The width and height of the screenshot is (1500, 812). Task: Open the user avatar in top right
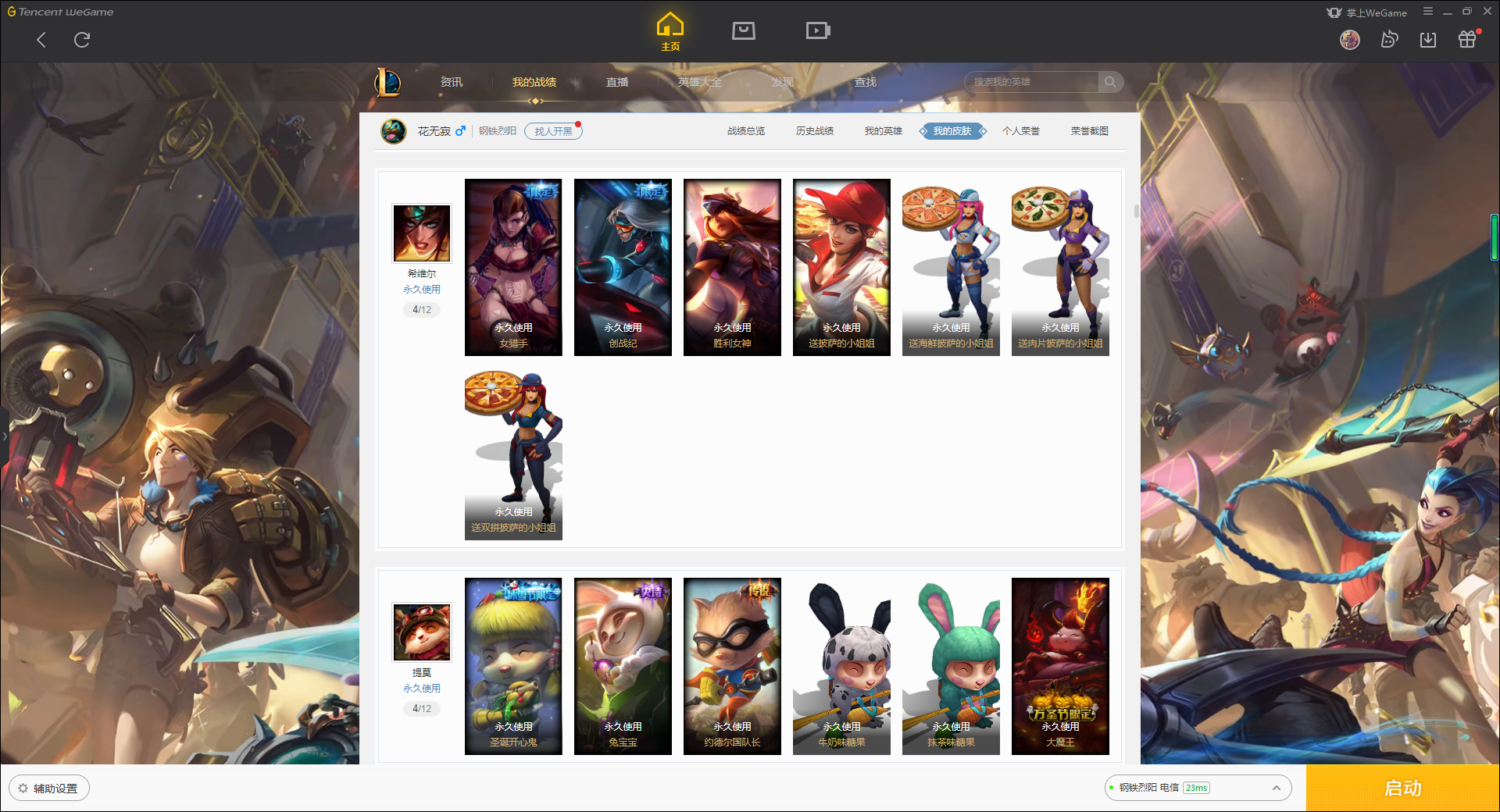pos(1350,39)
